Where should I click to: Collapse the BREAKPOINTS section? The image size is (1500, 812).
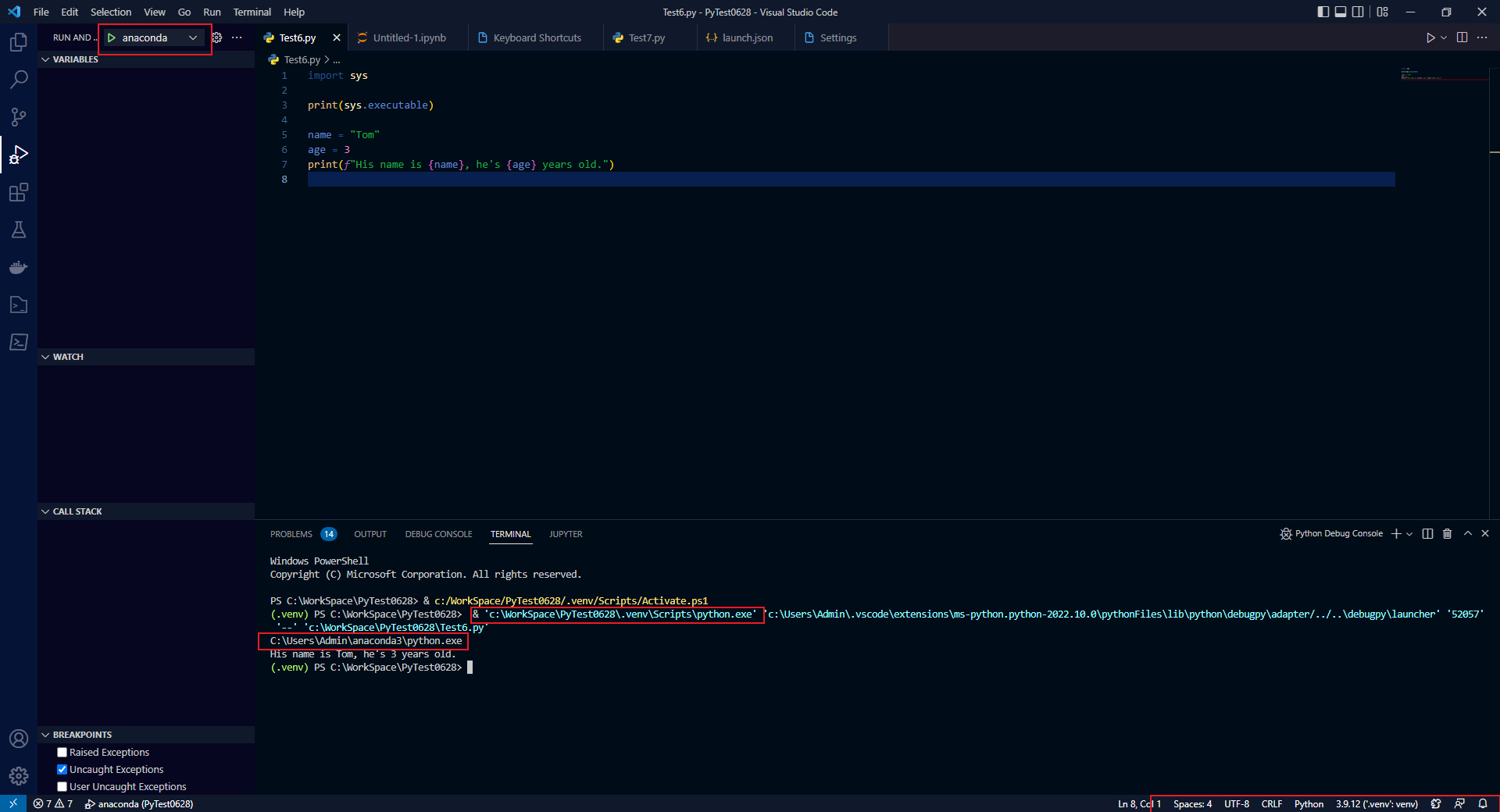pyautogui.click(x=45, y=734)
